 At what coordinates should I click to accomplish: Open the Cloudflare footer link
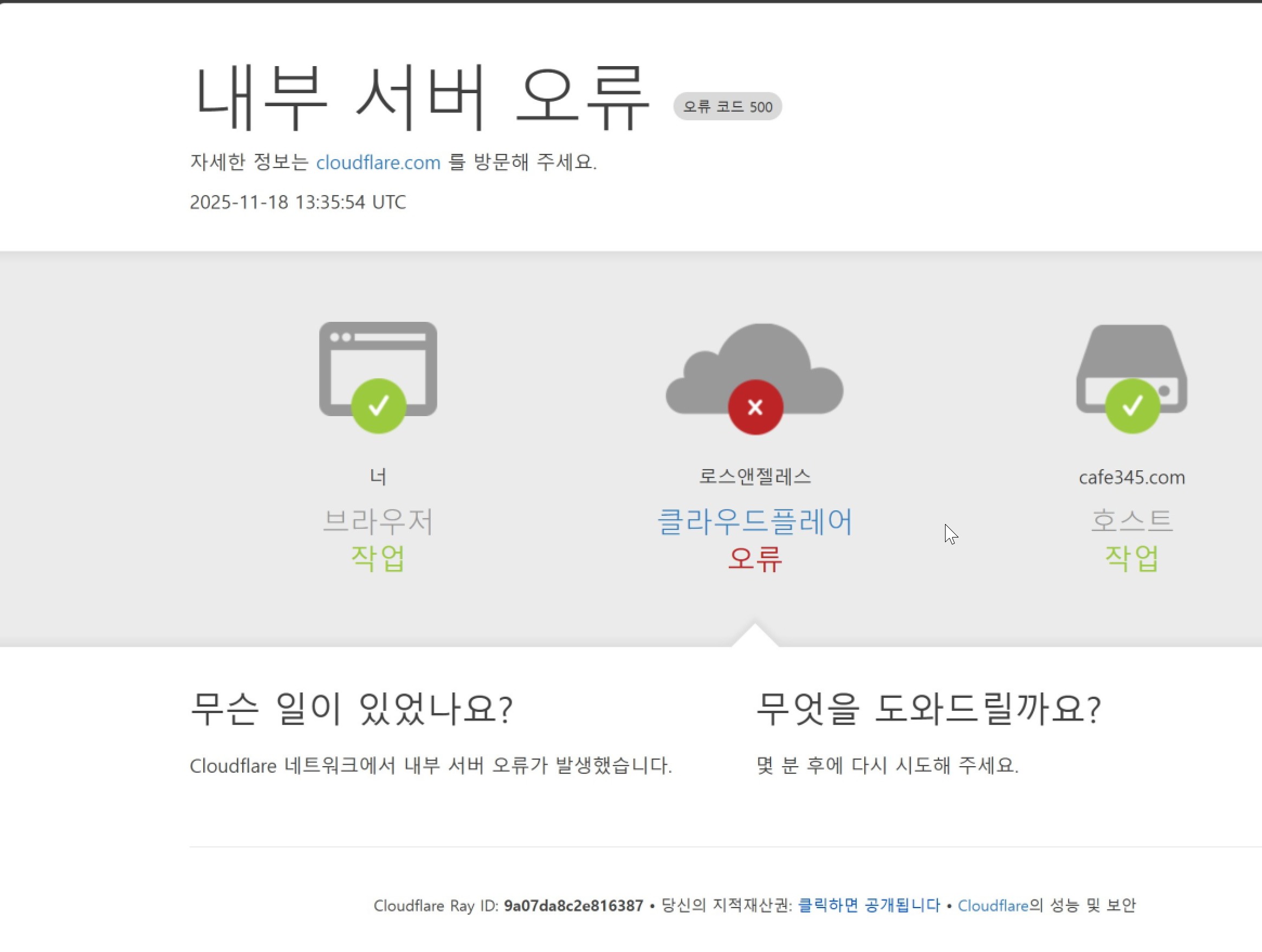coord(993,905)
